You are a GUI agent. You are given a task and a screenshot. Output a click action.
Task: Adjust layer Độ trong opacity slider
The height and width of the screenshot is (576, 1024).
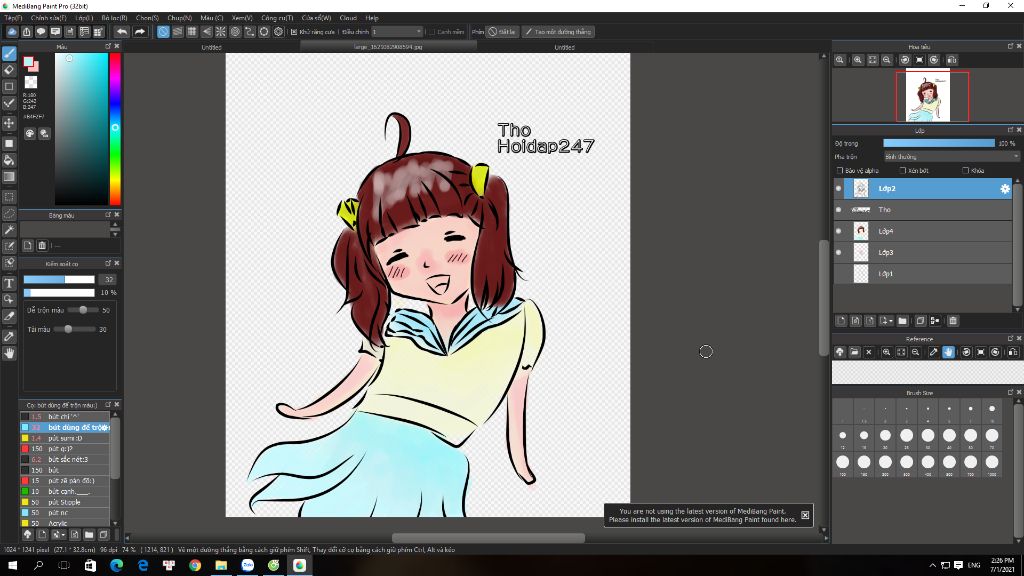coord(939,143)
